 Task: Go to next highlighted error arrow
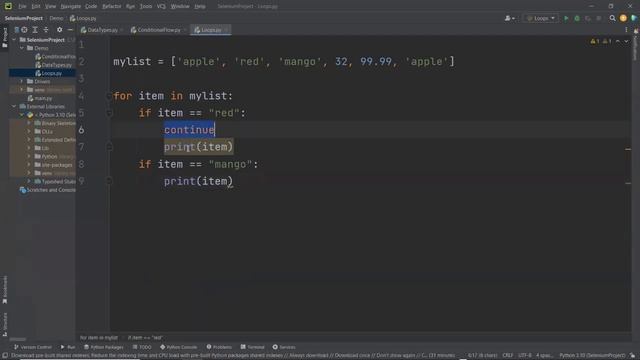[x=626, y=41]
